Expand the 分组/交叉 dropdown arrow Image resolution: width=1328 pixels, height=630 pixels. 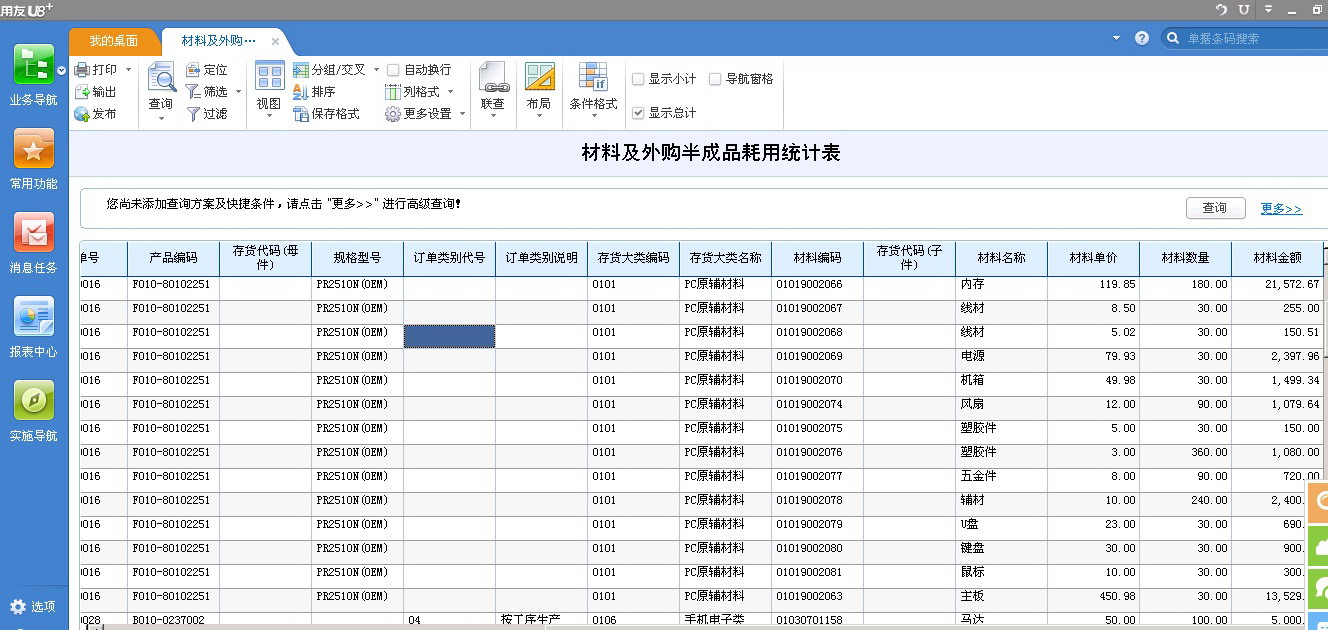(x=376, y=70)
